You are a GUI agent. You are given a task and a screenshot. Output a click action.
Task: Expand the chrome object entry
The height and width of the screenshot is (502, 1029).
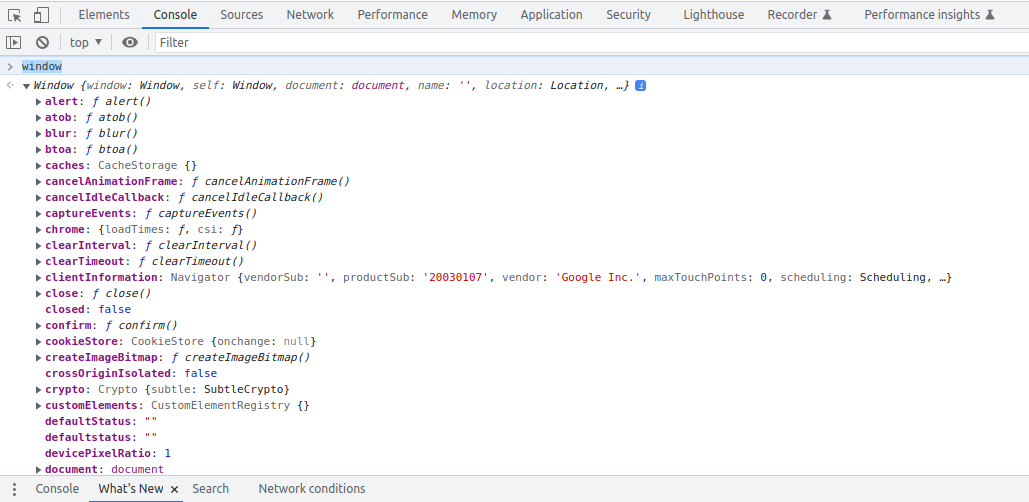39,230
